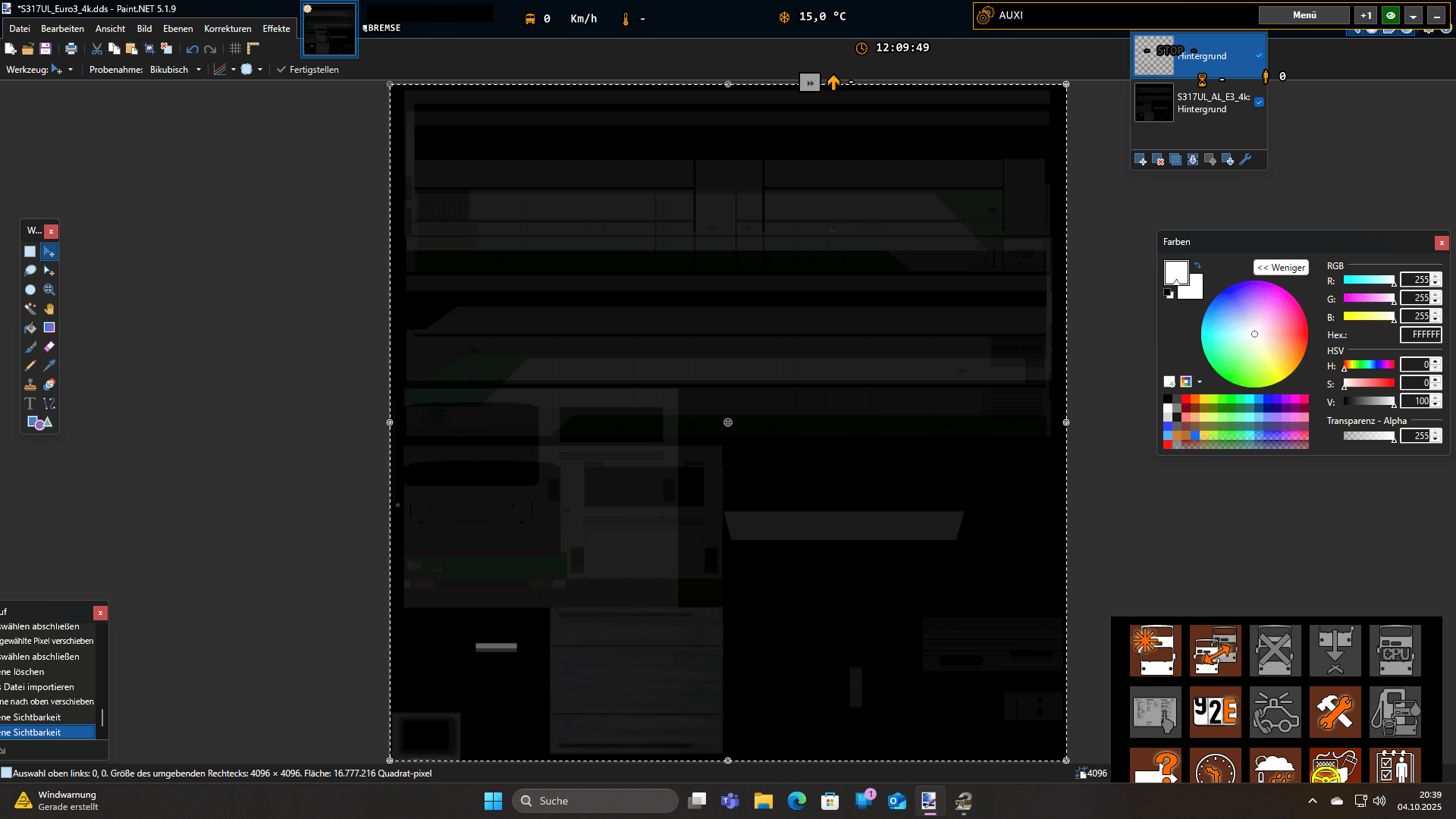Screen dimensions: 1456x819
Task: Click the Hex color input field
Action: [x=1420, y=334]
